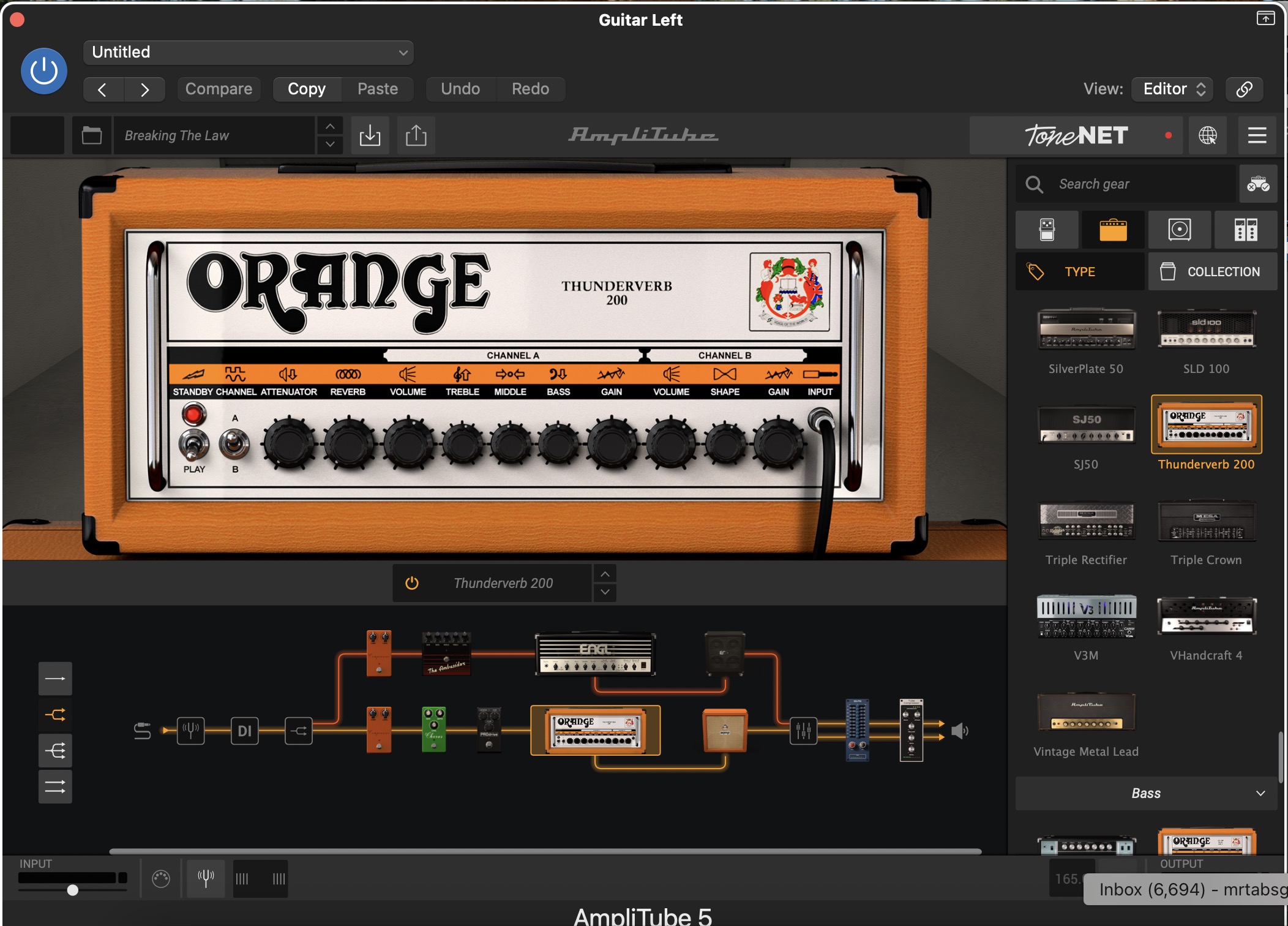
Task: Click the save preset download icon
Action: tap(370, 135)
